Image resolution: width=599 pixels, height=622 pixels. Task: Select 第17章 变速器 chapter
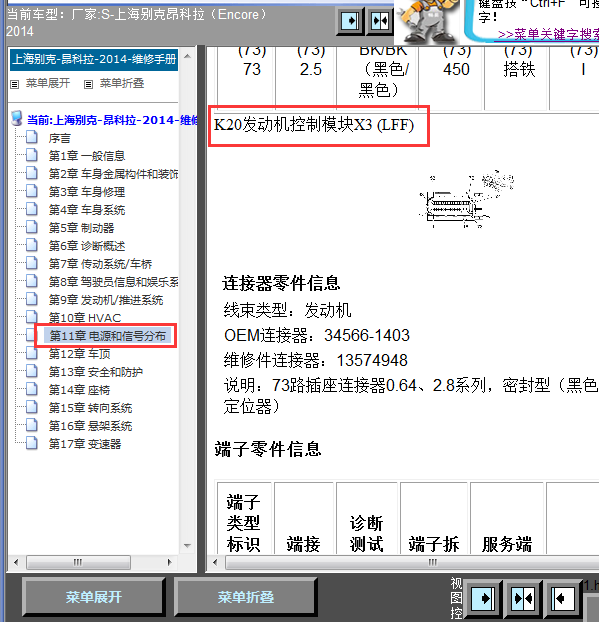(85, 444)
